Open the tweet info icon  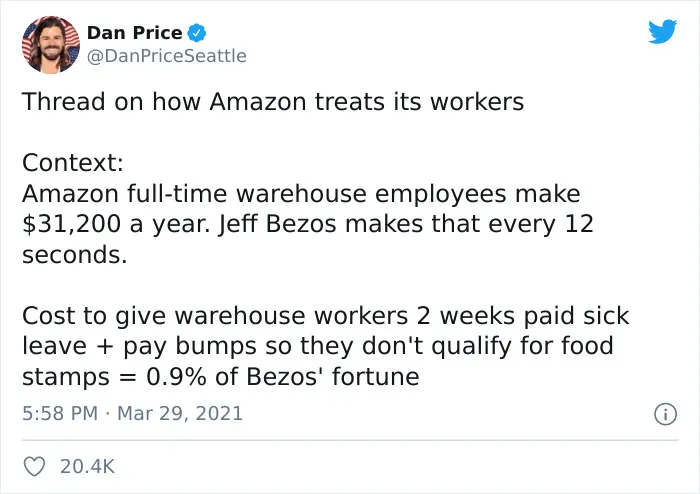click(x=665, y=414)
